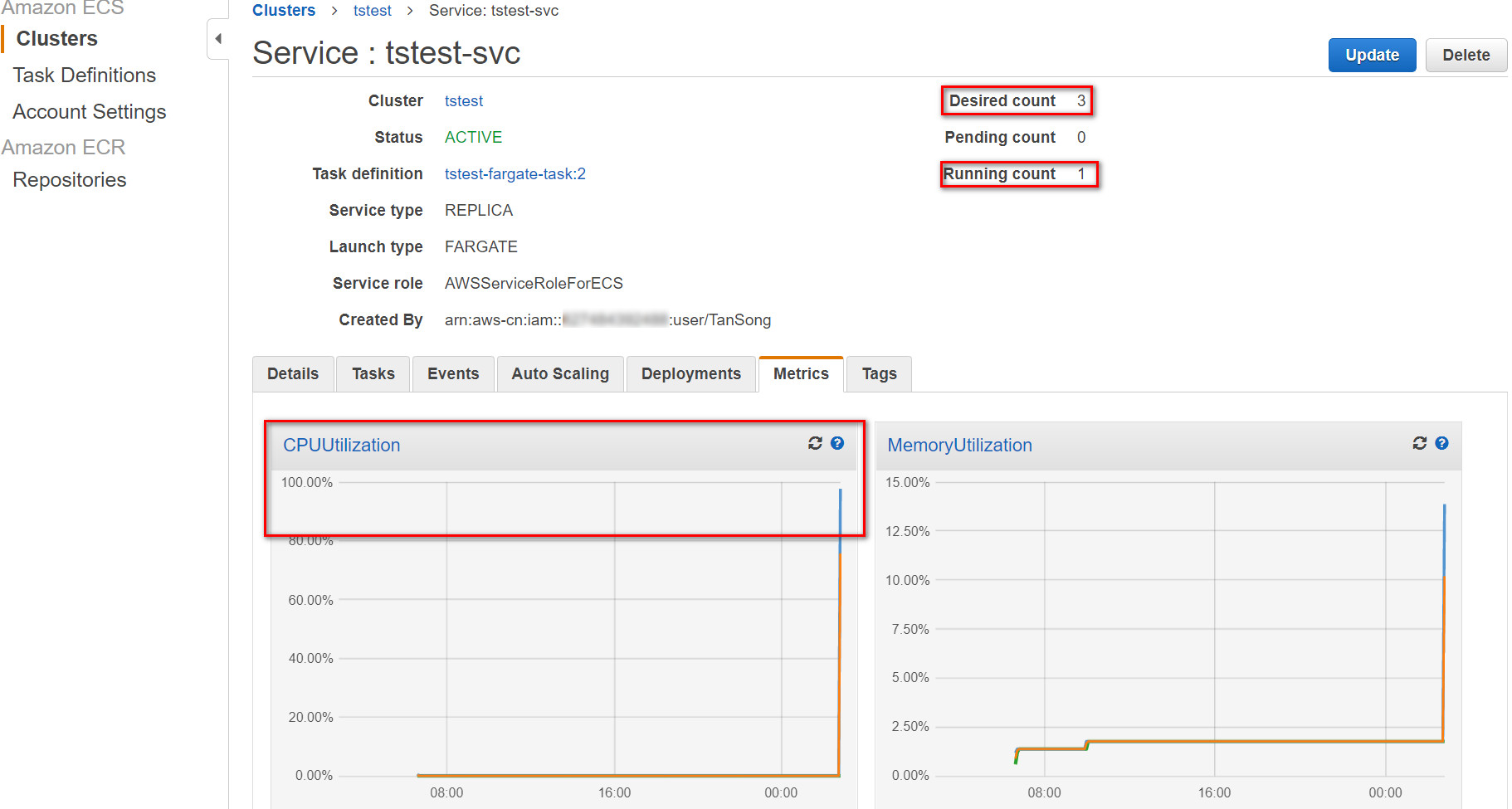This screenshot has width=1512, height=809.
Task: Click the Pending count value
Action: [1081, 137]
